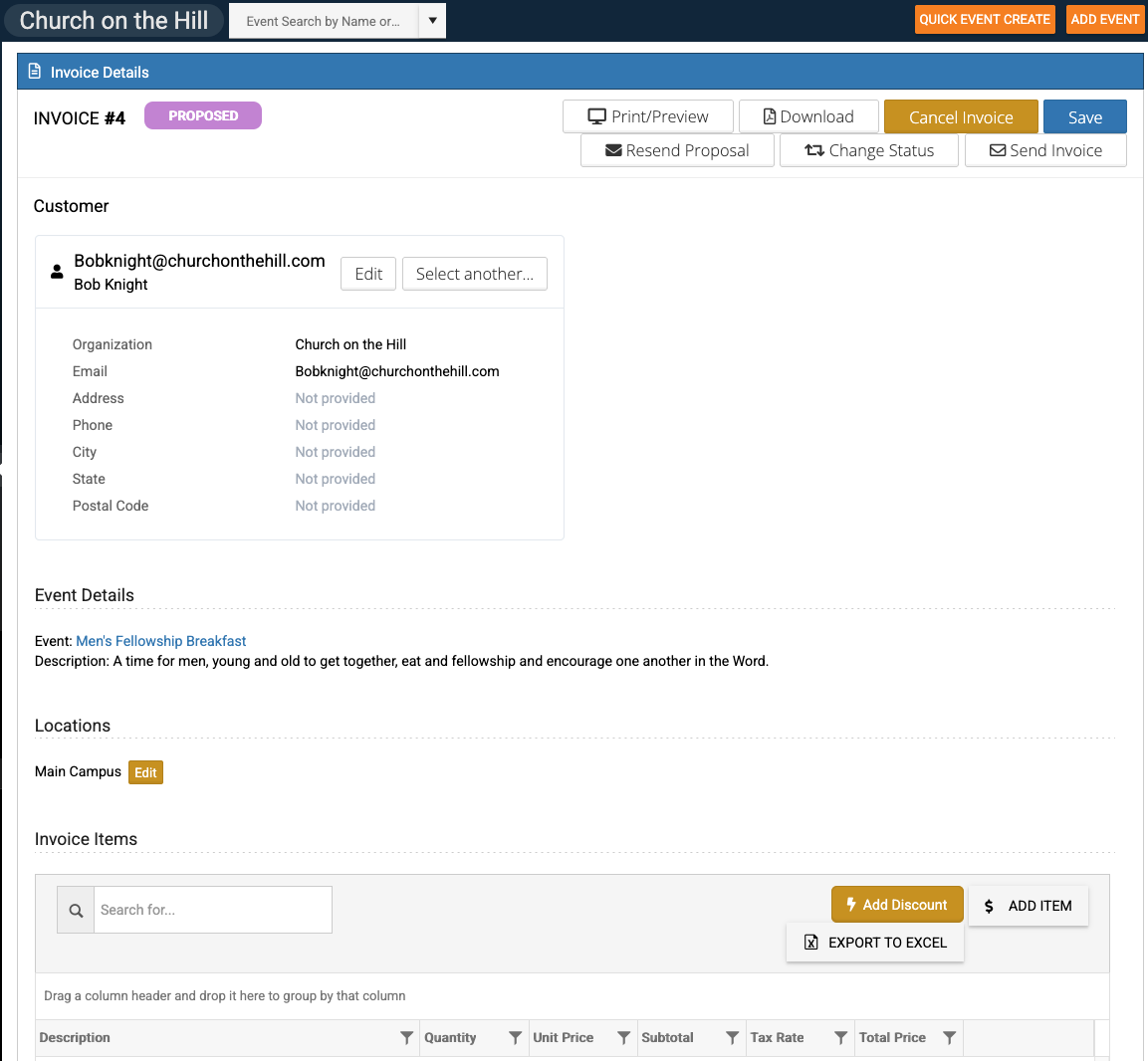1148x1061 pixels.
Task: Open the Total Price column filter
Action: (x=949, y=1038)
